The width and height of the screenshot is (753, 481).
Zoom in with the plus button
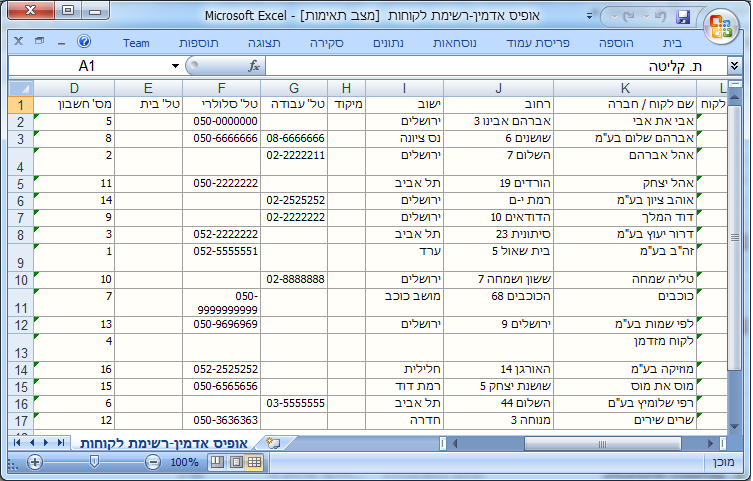[35, 463]
